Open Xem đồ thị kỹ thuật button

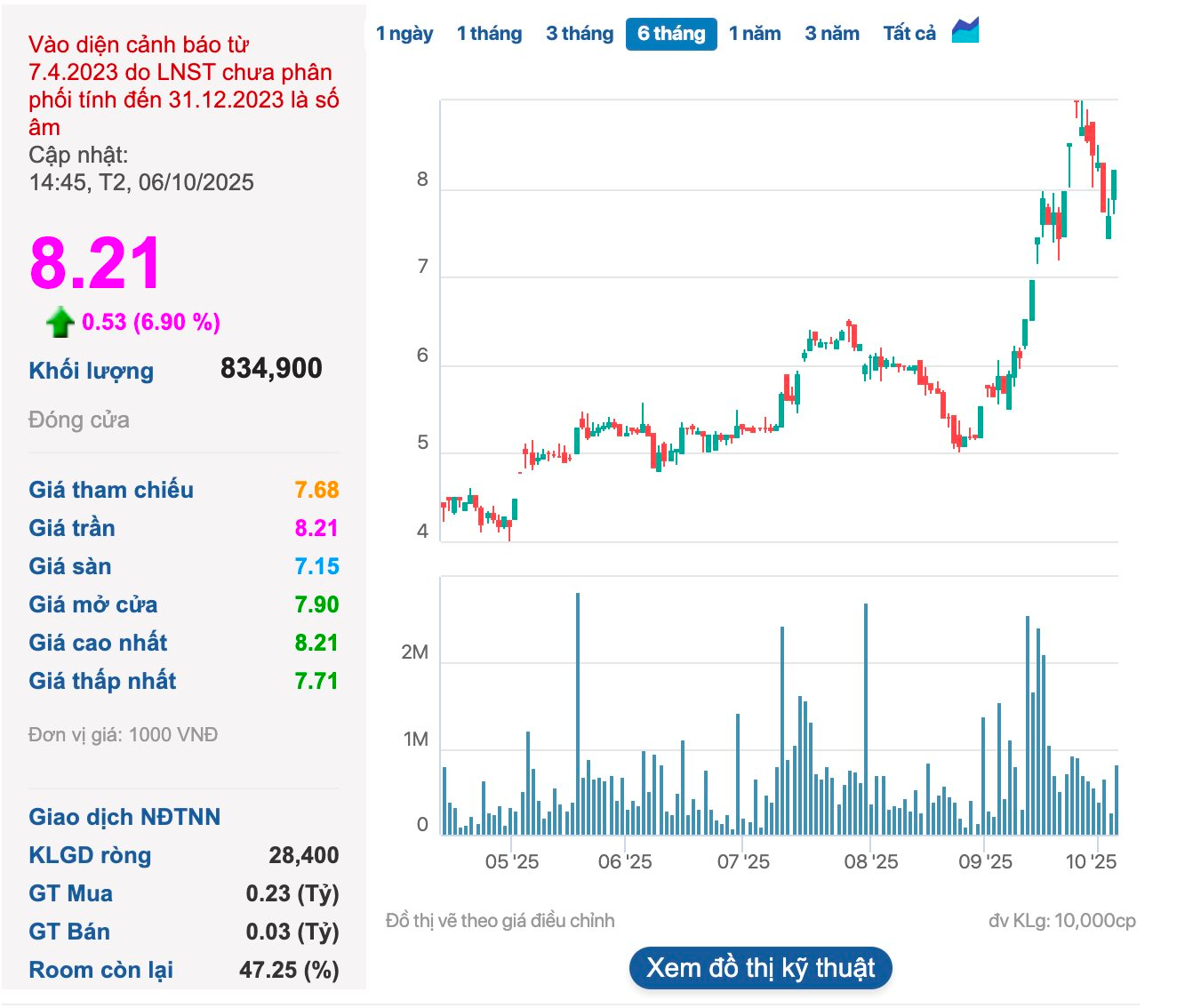[760, 968]
